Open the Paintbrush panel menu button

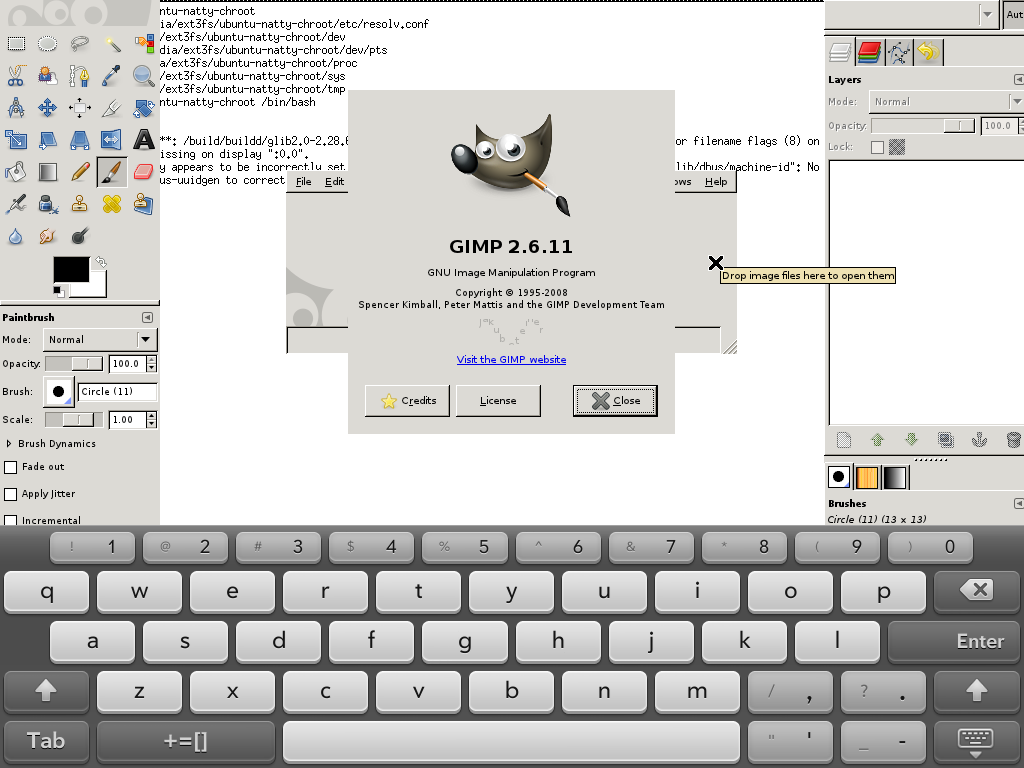[x=148, y=317]
